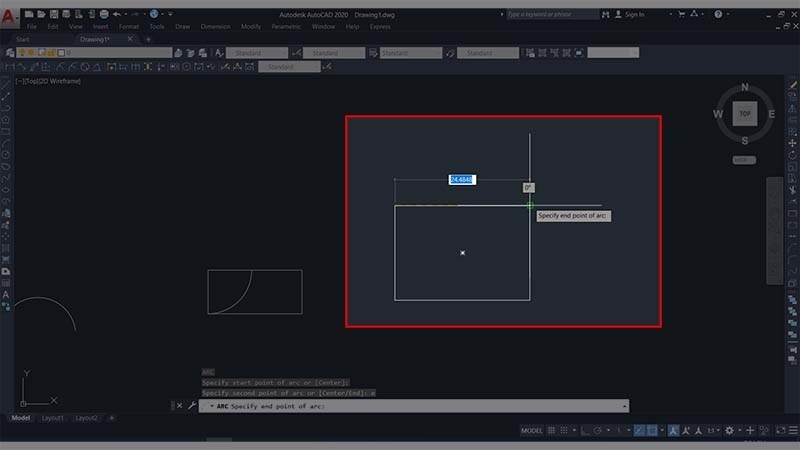
Task: Expand the command line history arrow
Action: (x=624, y=406)
